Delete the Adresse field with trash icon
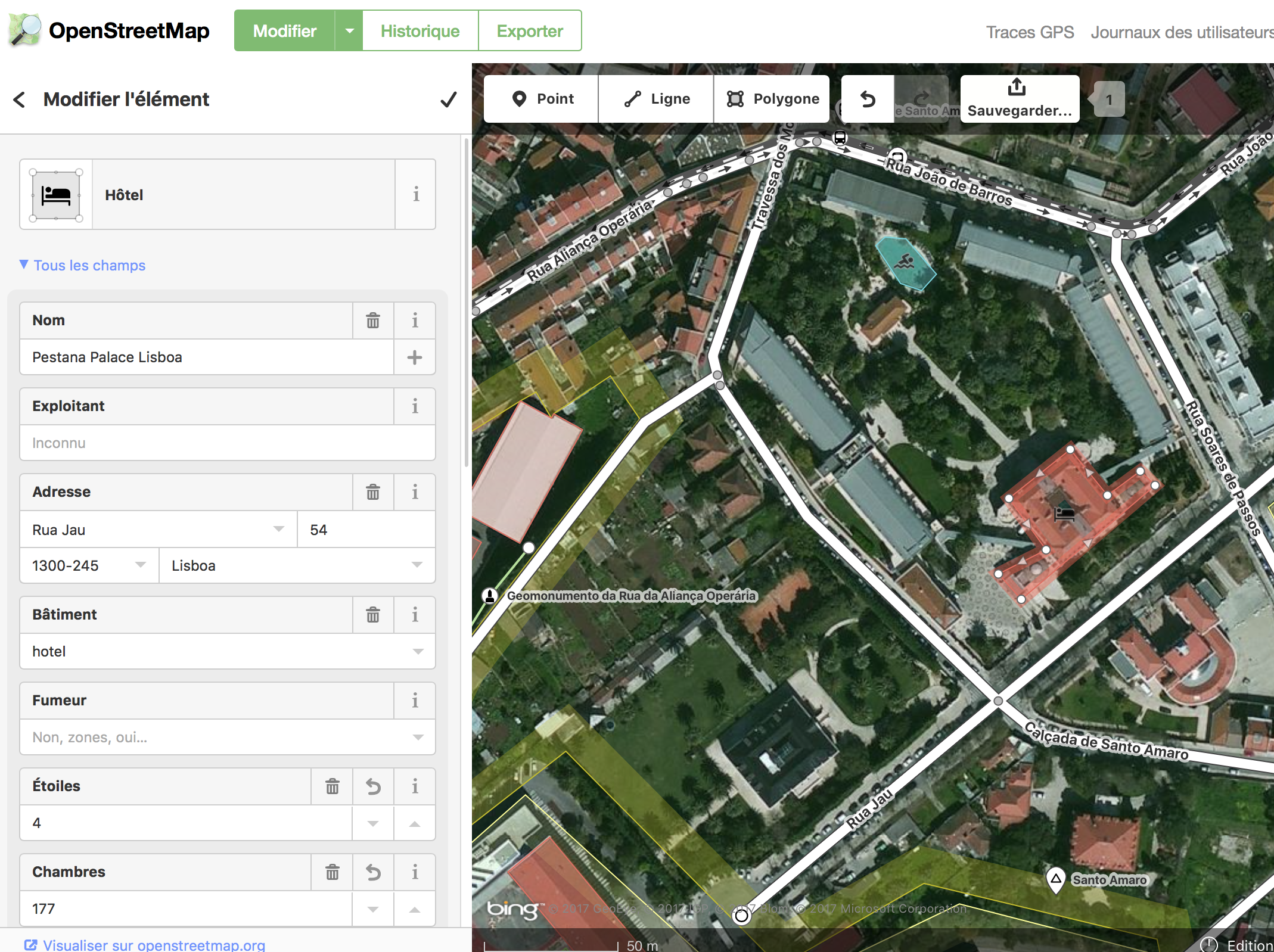Screen dimensions: 1274x952 coord(373,492)
